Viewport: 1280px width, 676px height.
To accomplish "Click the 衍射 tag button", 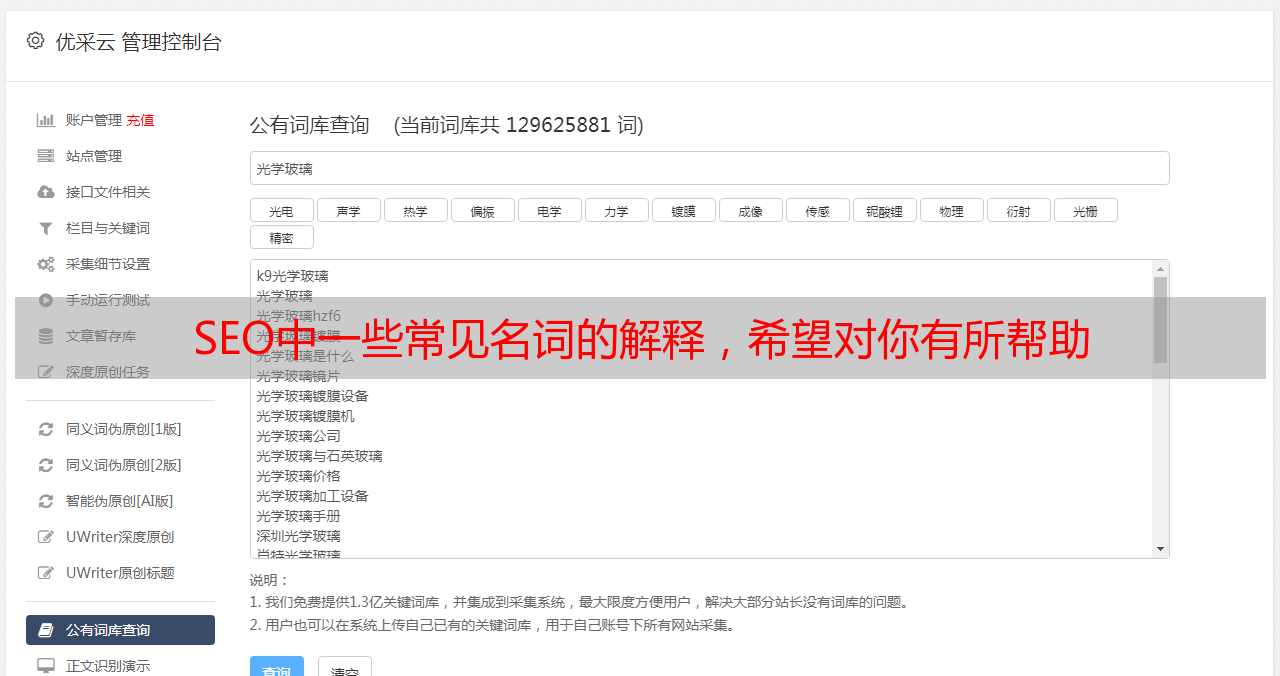I will click(x=1018, y=210).
